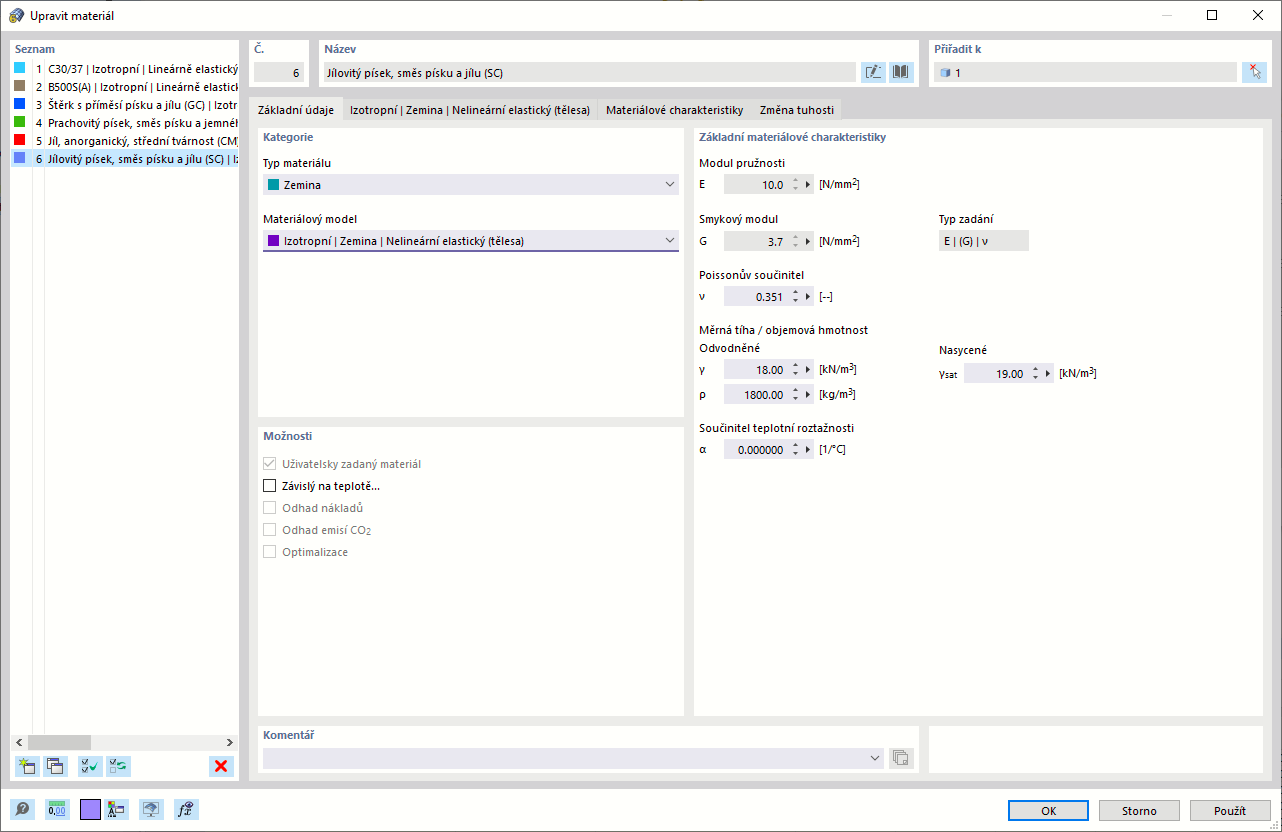This screenshot has width=1282, height=832.
Task: Enable the Závislý na teplotě checkbox
Action: (269, 486)
